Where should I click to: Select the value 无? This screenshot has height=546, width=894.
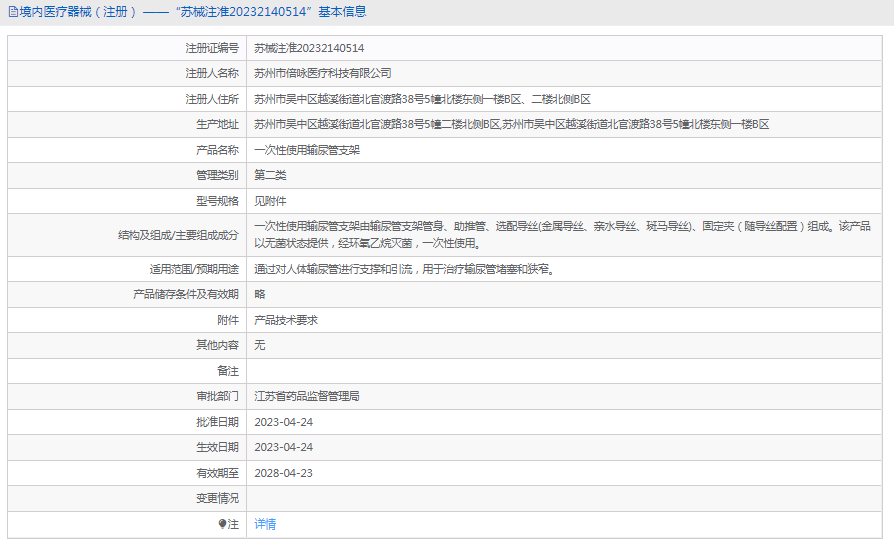[260, 345]
